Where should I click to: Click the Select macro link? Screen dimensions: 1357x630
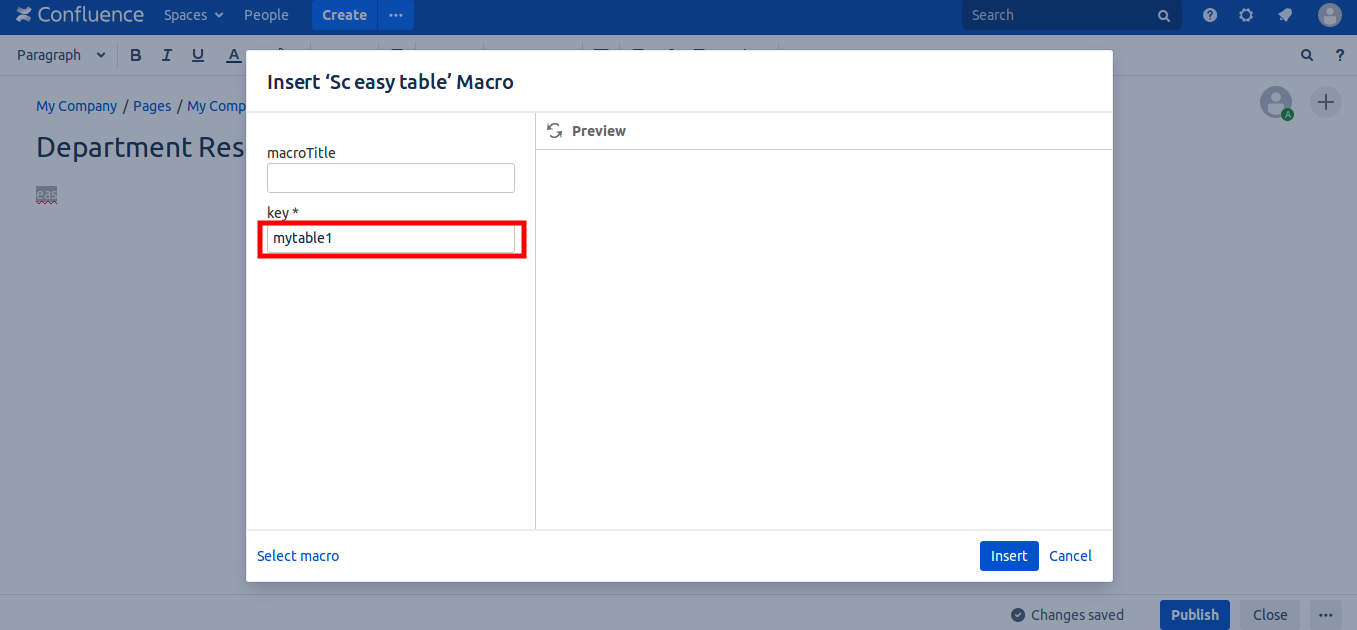(298, 556)
